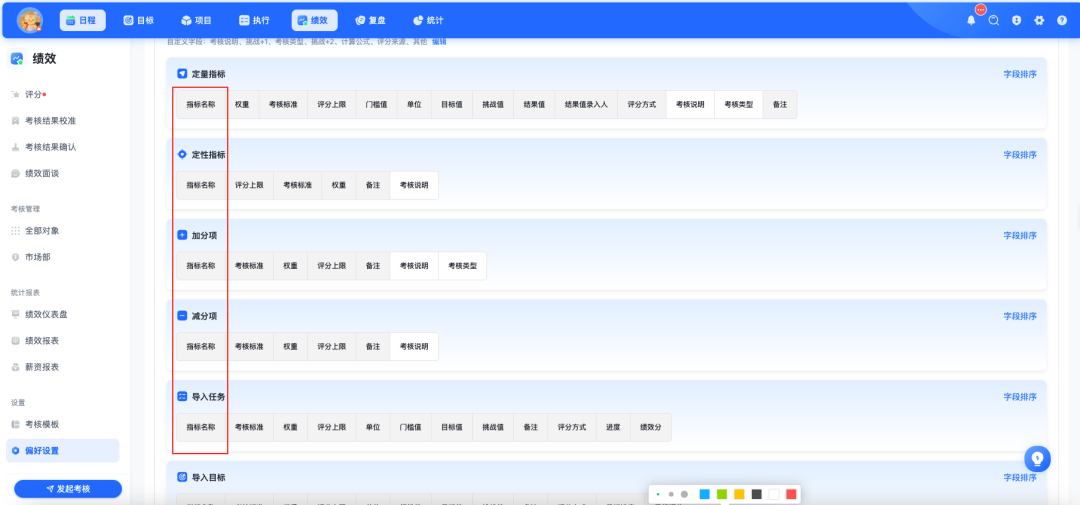Click the shield icon in top bar

[x=1016, y=20]
